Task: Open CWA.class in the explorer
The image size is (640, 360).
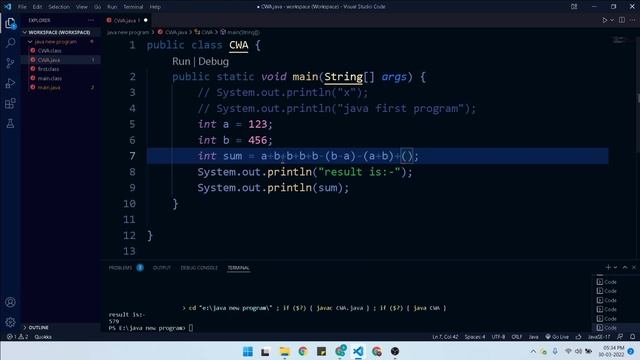Action: click(49, 51)
